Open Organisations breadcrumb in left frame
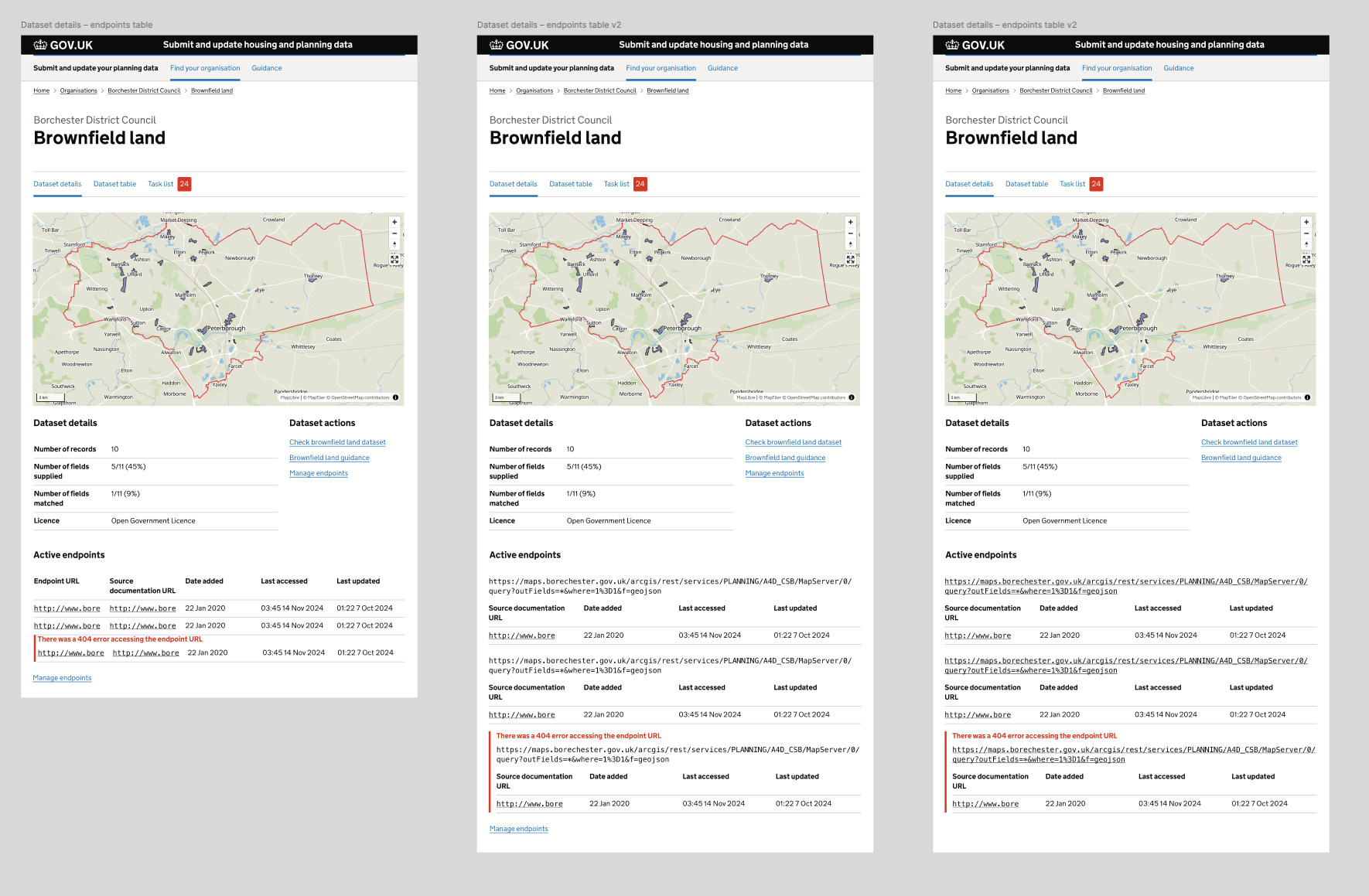The width and height of the screenshot is (1369, 896). (x=79, y=90)
